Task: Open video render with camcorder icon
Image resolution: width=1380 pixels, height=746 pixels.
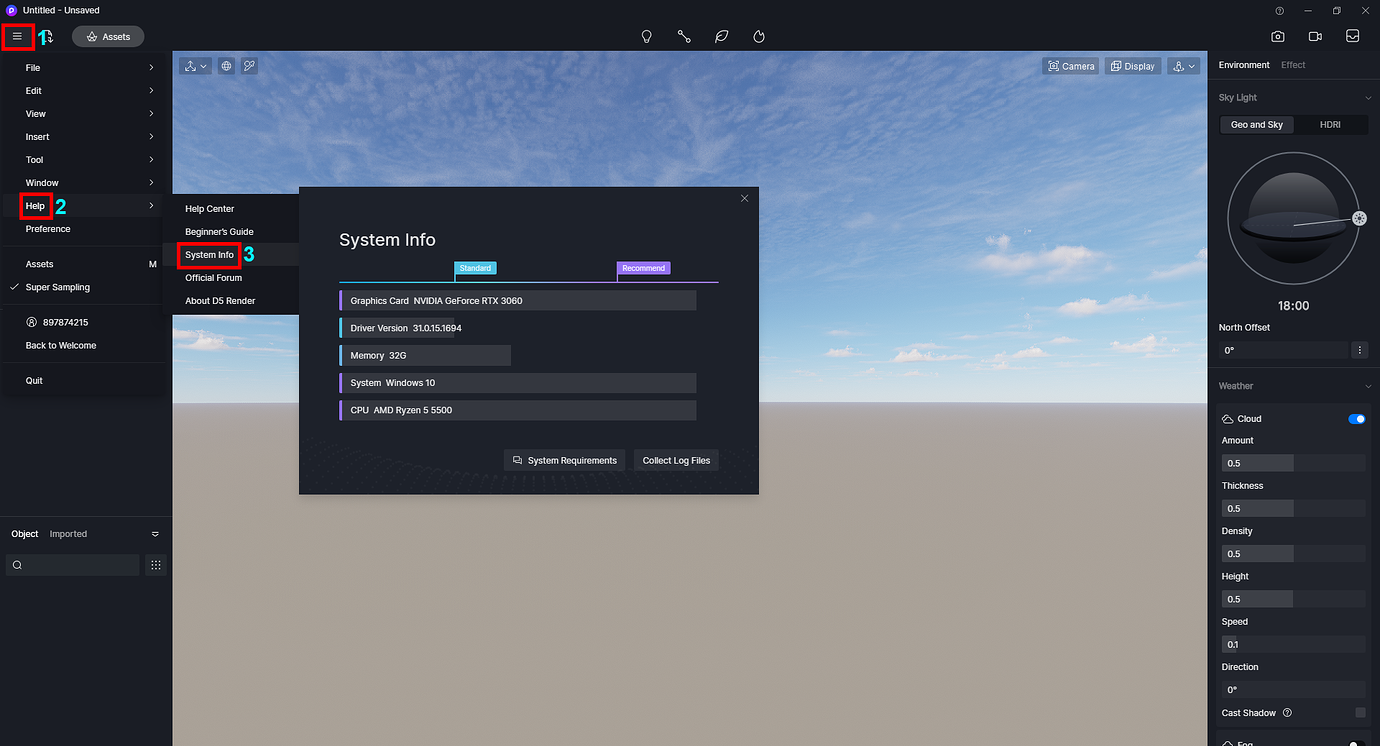Action: (x=1315, y=36)
